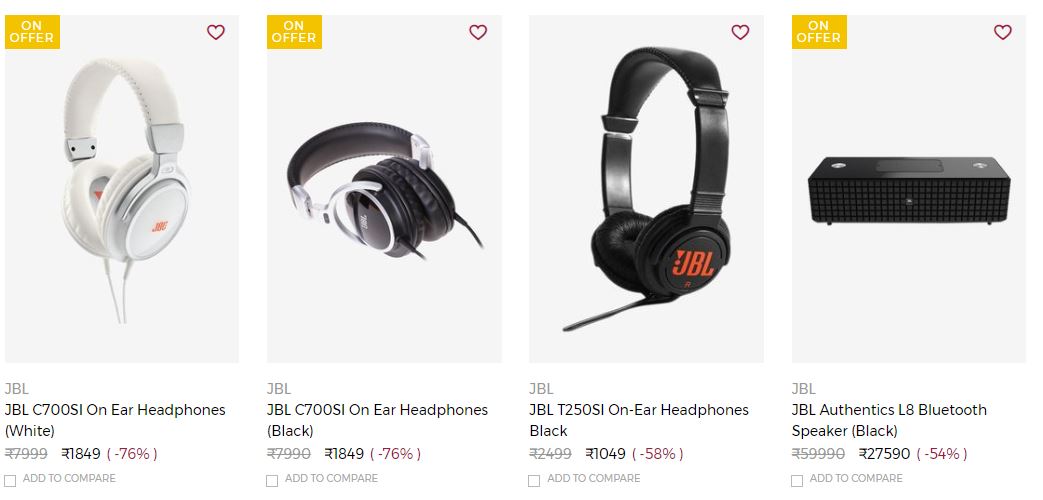This screenshot has width=1043, height=500.
Task: Check Add to Compare for black C700SI
Action: 272,480
